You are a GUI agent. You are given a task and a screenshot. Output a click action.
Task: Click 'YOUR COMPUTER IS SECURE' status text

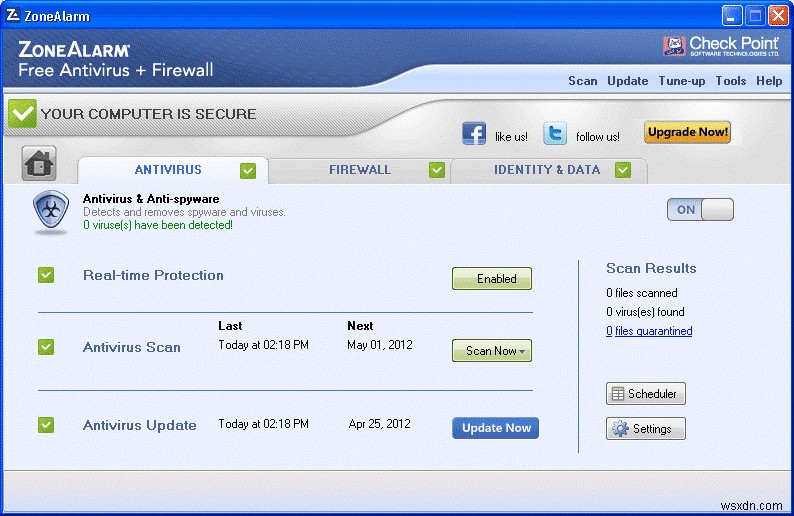tap(148, 114)
